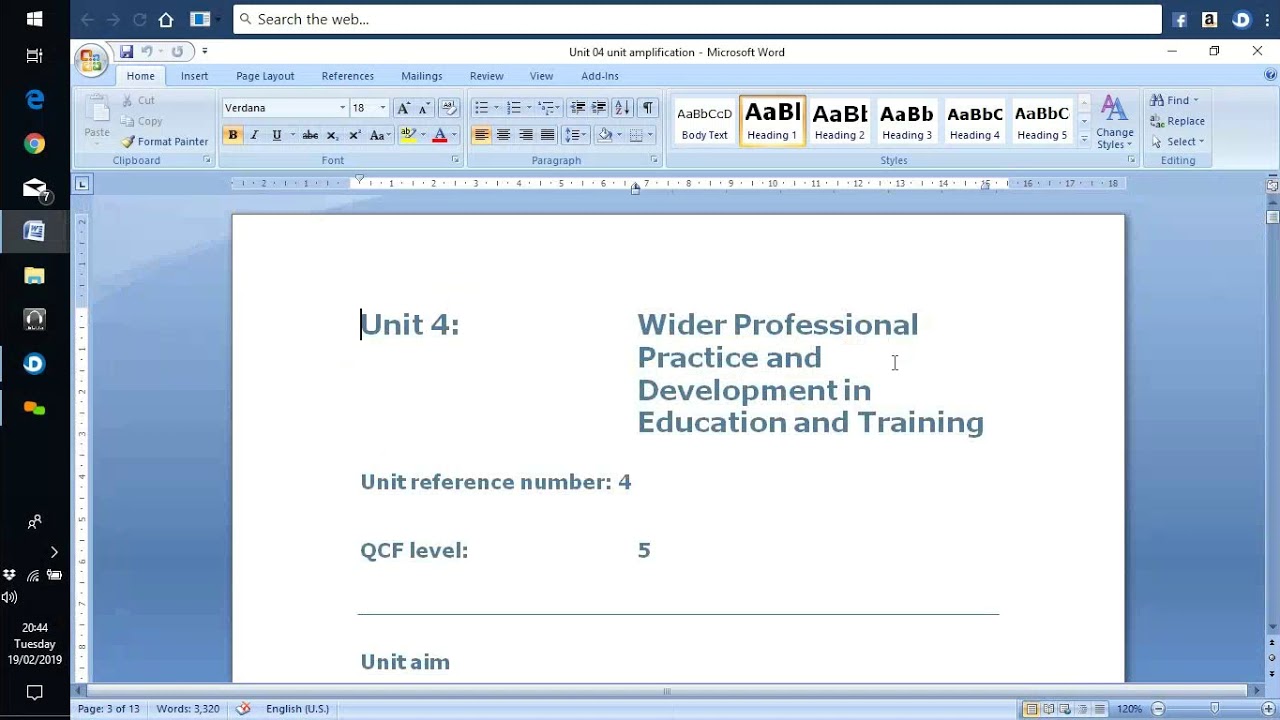The image size is (1280, 720).
Task: Open the Change Case dropdown
Action: tap(378, 135)
